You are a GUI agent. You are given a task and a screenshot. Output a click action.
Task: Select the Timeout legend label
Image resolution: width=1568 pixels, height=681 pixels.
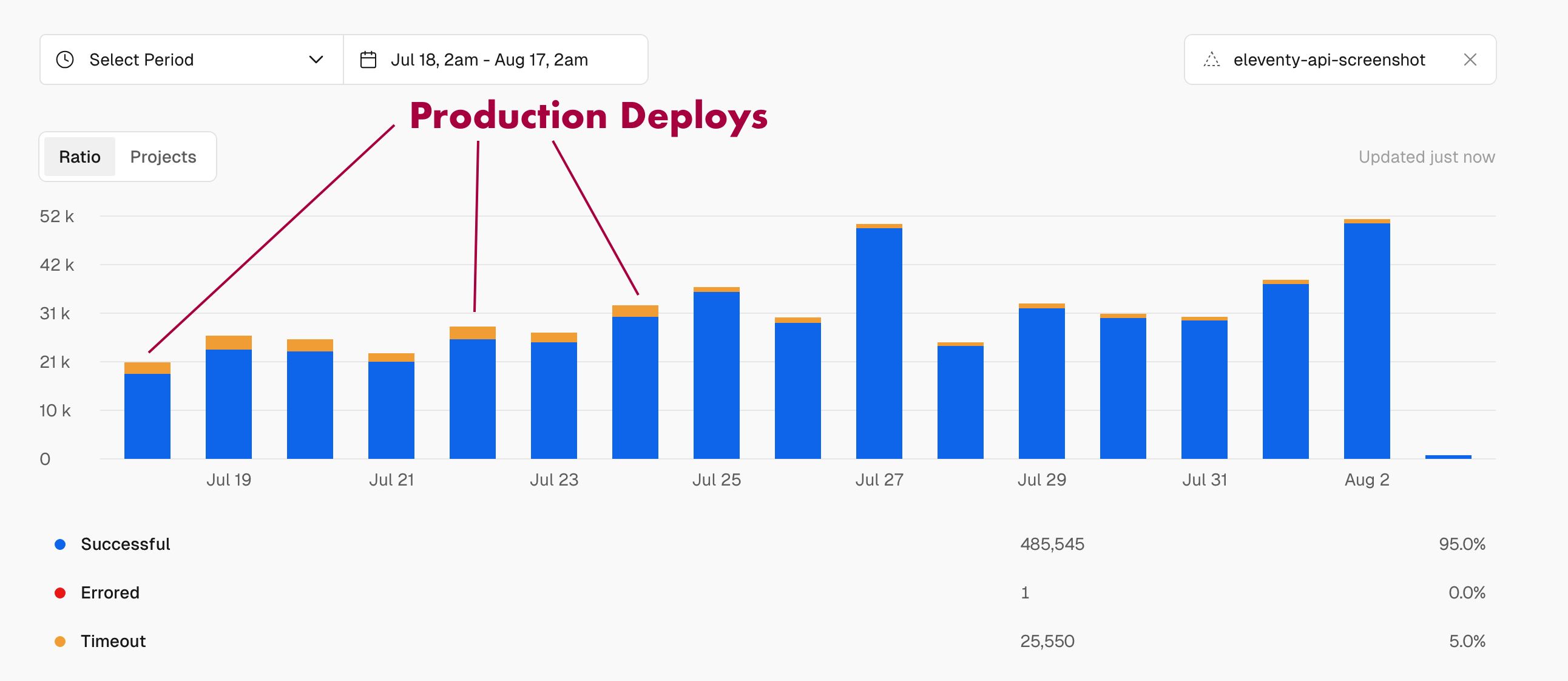[x=113, y=642]
